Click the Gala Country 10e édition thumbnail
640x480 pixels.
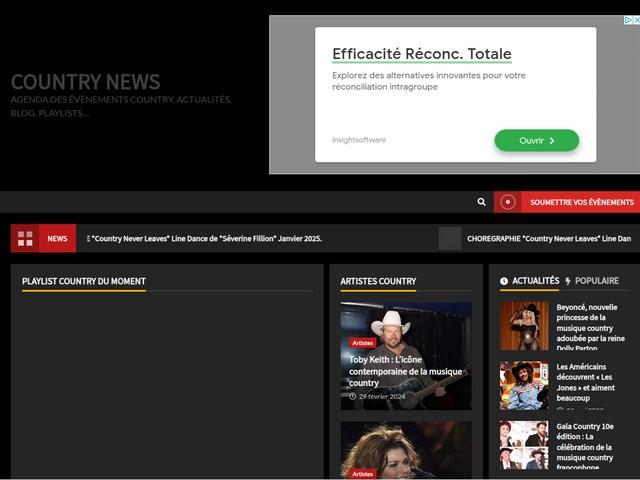pos(524,445)
